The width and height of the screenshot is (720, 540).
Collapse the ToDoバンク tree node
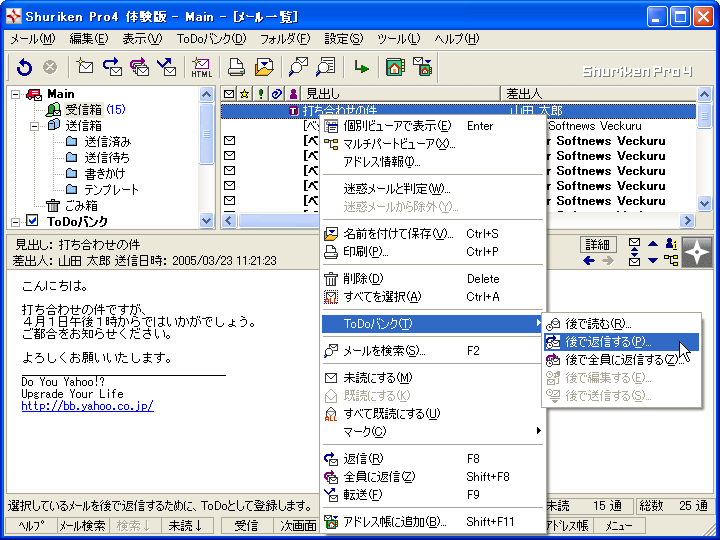16,221
